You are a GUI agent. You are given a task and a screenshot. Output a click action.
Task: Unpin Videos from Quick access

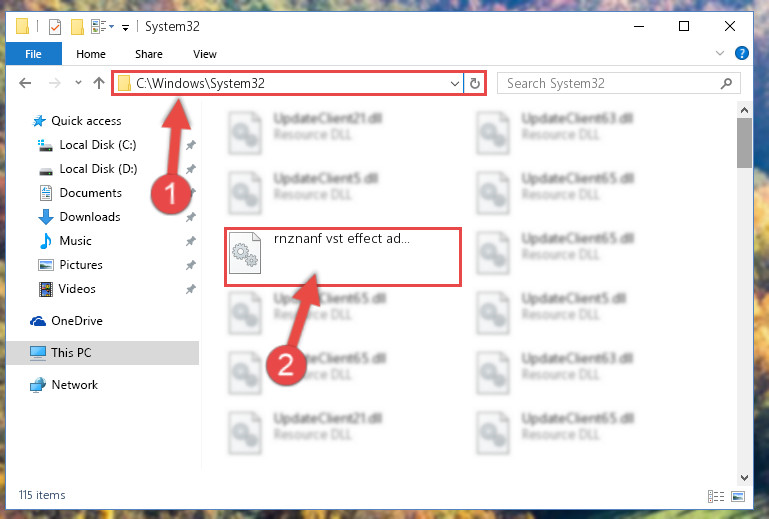pos(191,289)
